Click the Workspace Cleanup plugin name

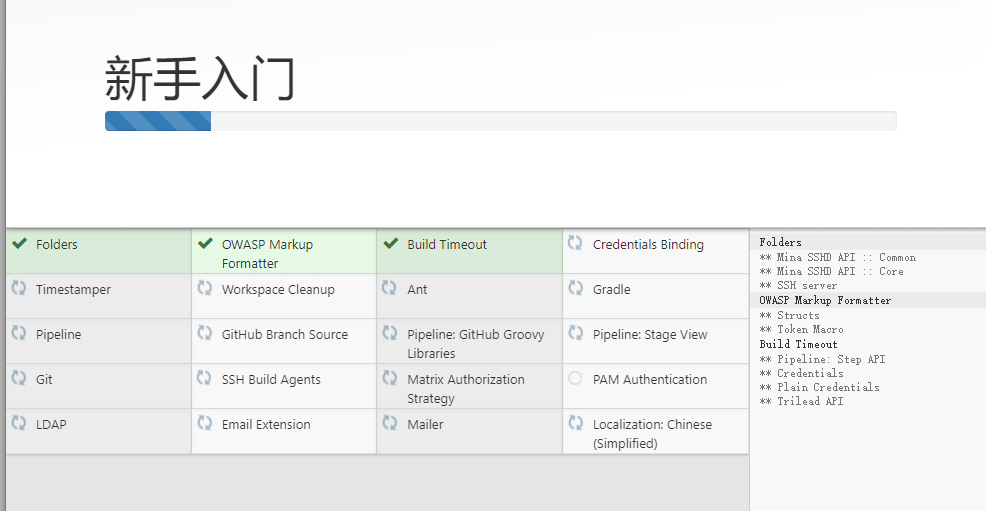tap(278, 290)
